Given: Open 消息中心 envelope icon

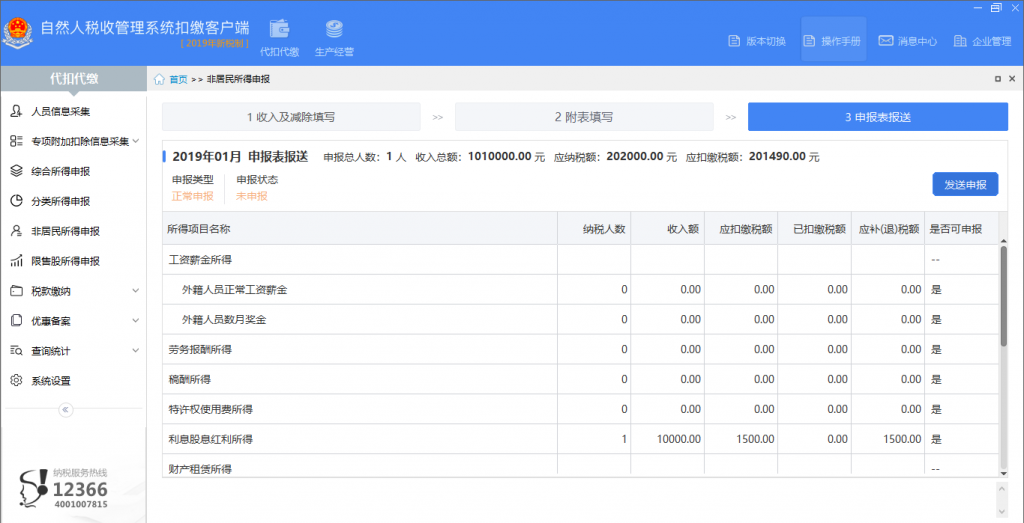Looking at the screenshot, I should (886, 40).
